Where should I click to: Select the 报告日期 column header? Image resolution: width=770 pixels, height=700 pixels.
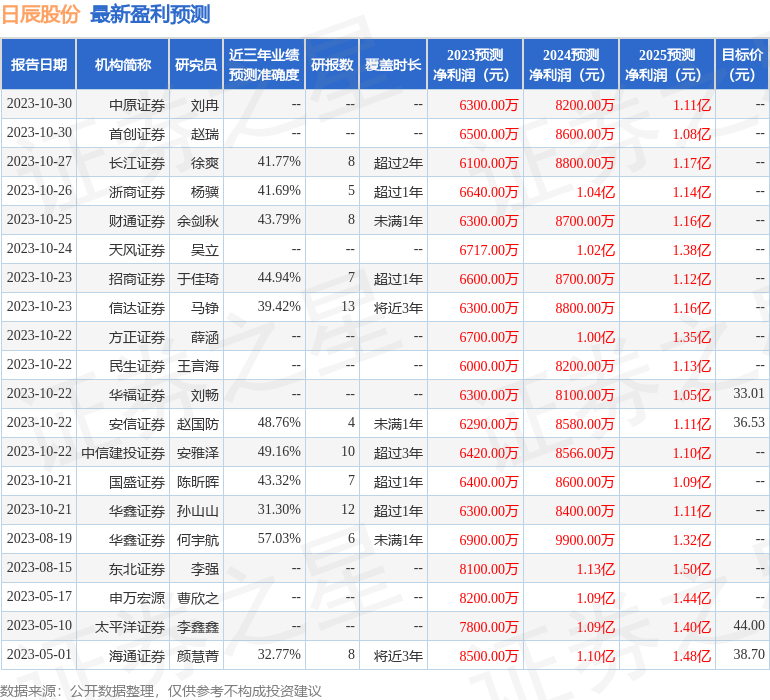click(x=38, y=65)
